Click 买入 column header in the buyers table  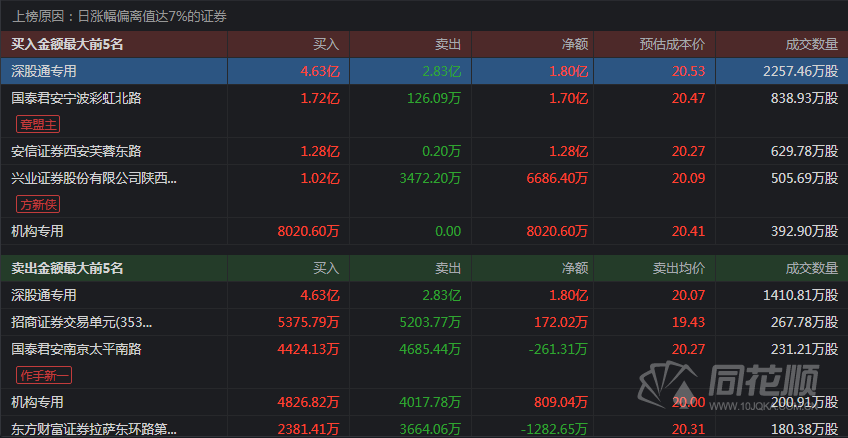point(326,44)
